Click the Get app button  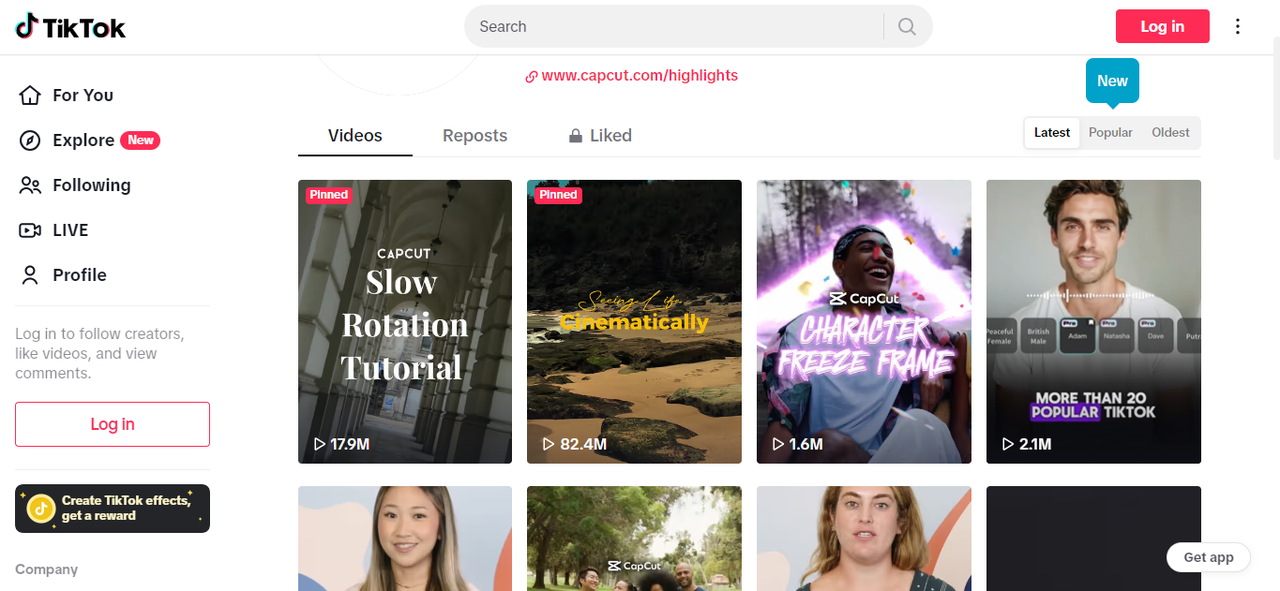[x=1208, y=558]
